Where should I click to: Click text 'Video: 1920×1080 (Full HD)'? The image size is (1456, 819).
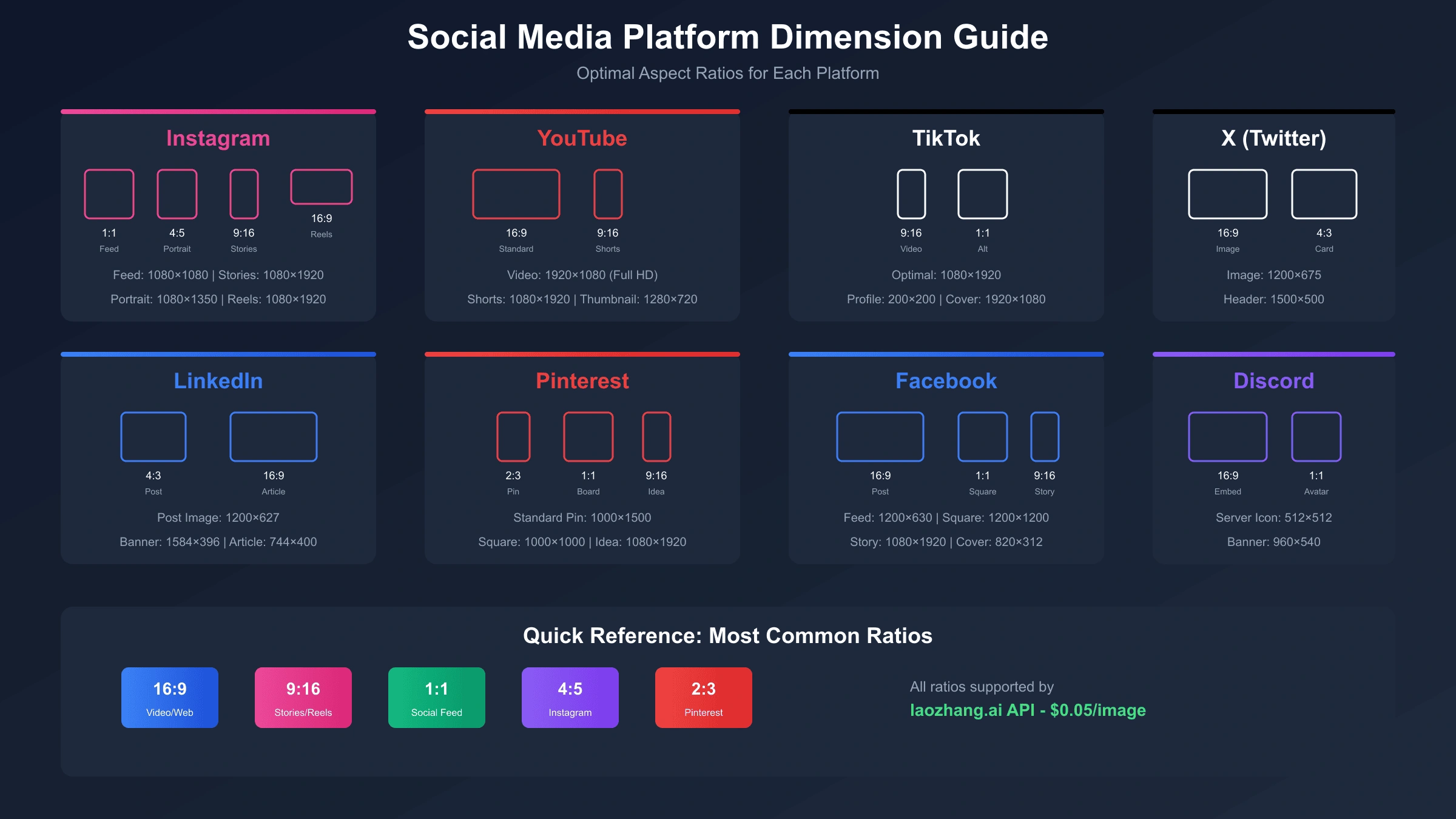(582, 275)
